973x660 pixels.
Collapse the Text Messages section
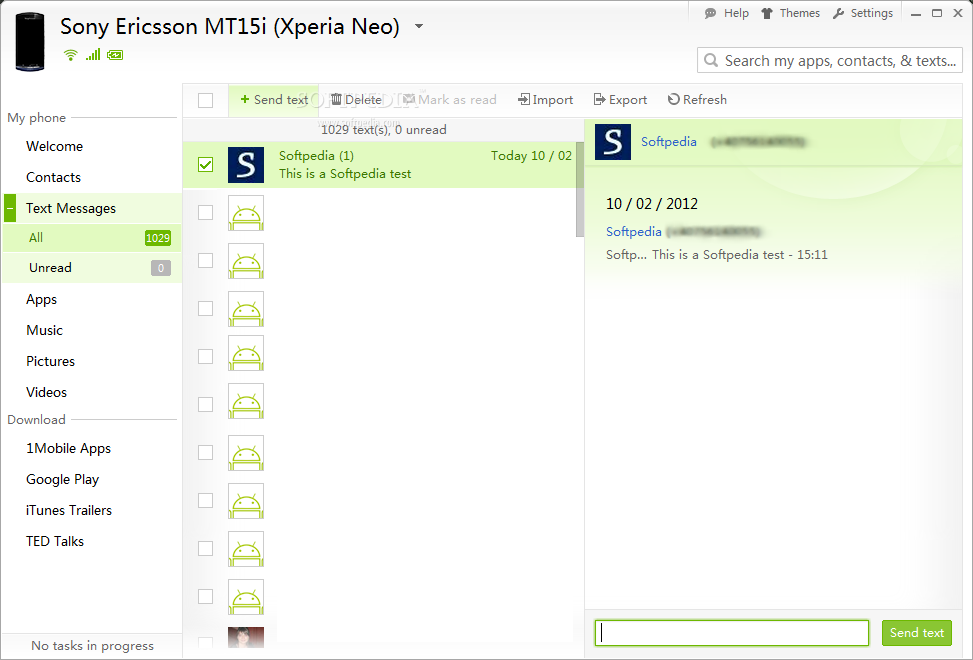[x=10, y=208]
